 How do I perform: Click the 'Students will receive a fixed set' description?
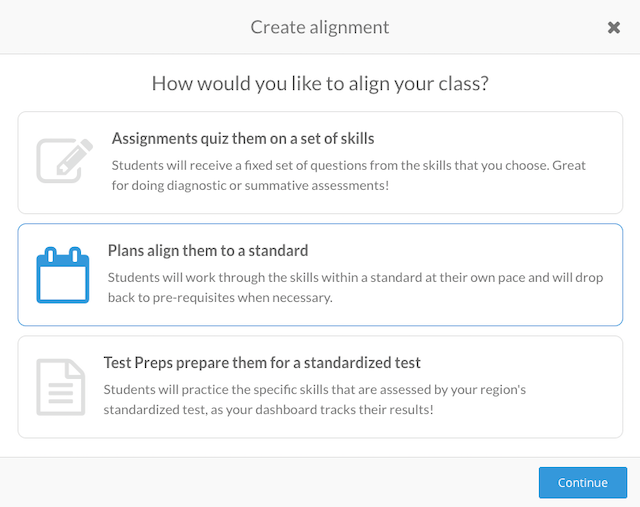[x=349, y=176]
